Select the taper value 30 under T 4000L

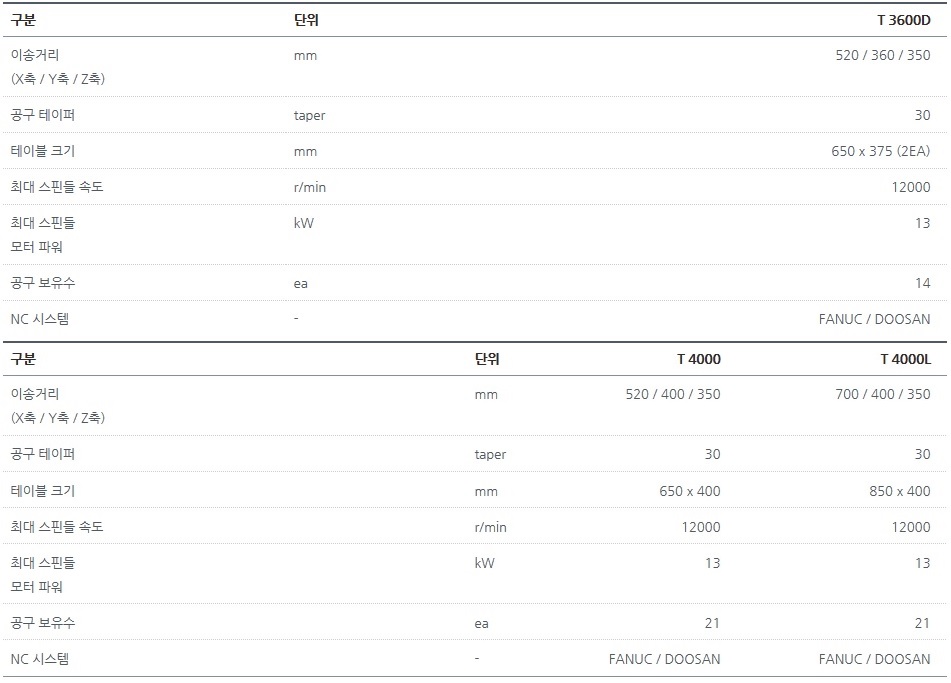pos(922,454)
